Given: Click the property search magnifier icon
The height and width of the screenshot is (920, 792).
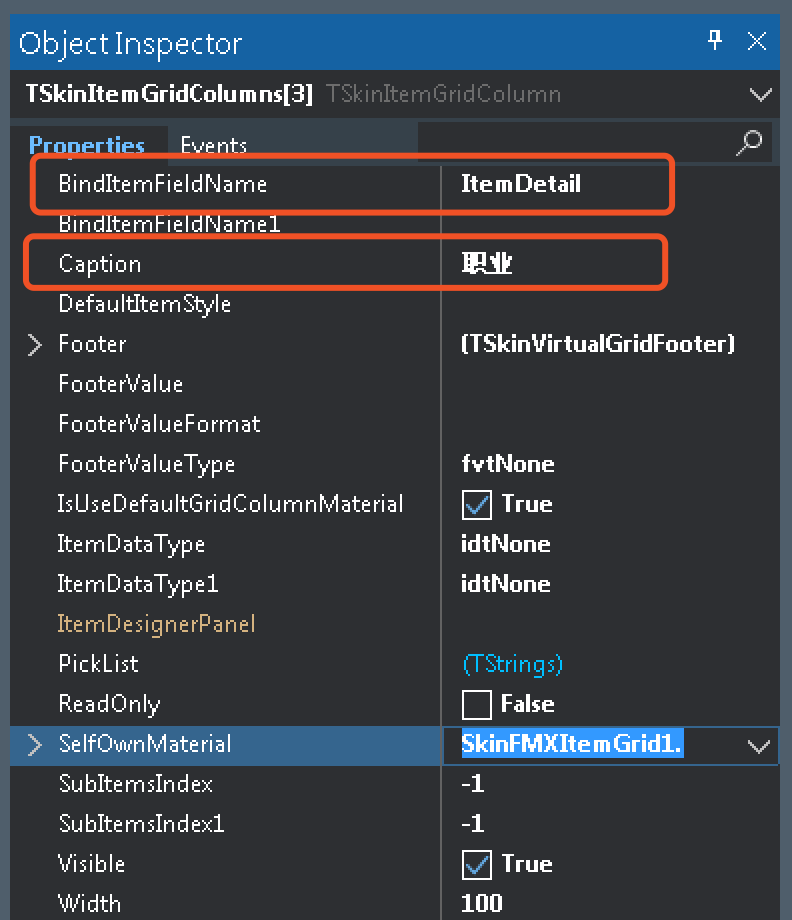Looking at the screenshot, I should click(749, 143).
